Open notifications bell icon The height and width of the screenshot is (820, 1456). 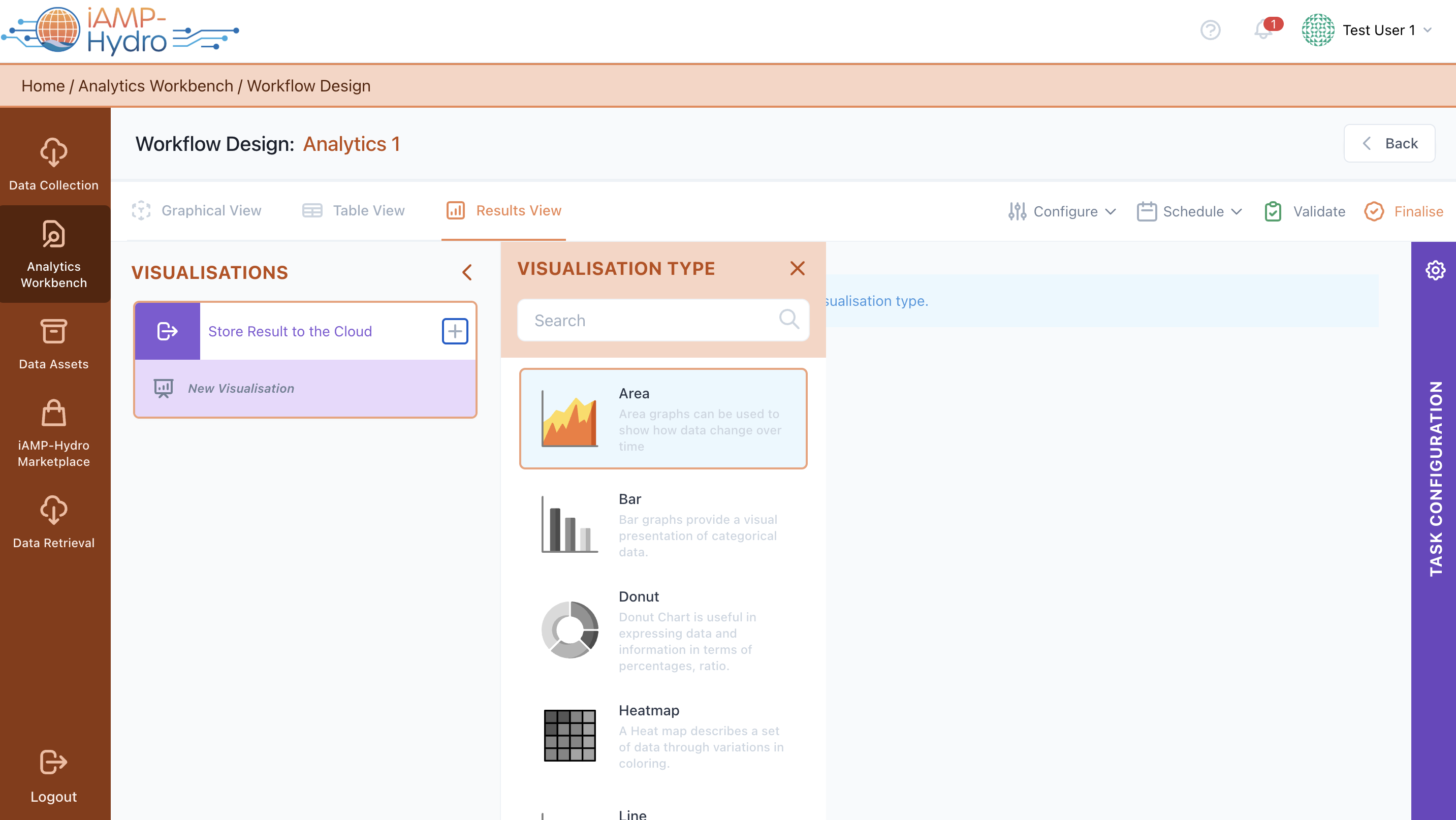1263,30
